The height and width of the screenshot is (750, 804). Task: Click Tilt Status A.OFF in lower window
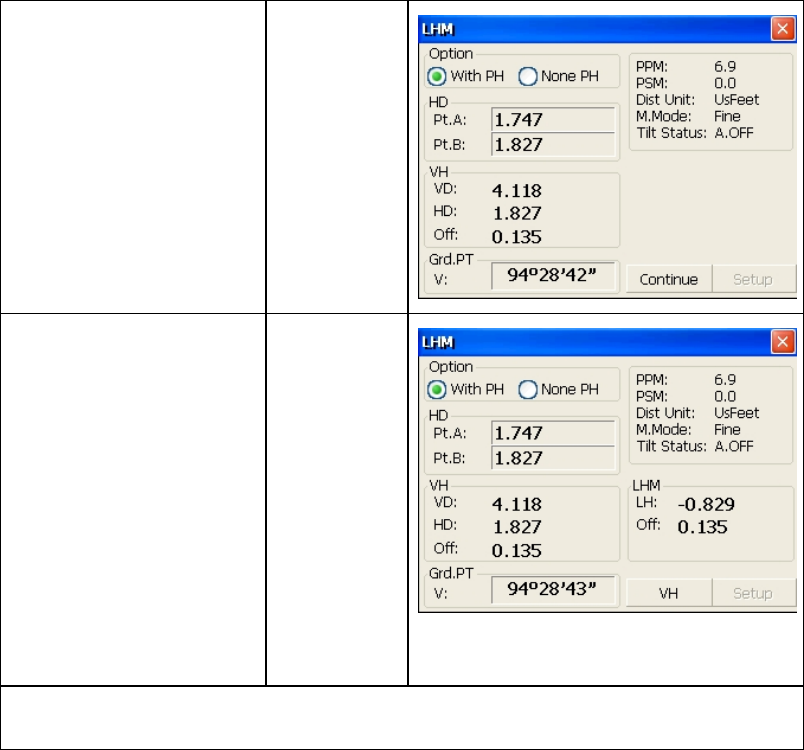tap(734, 446)
